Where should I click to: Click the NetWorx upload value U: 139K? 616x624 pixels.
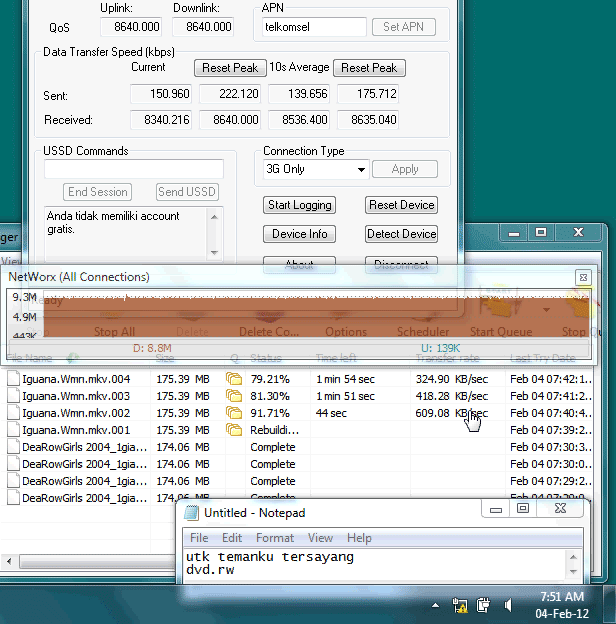(x=441, y=348)
